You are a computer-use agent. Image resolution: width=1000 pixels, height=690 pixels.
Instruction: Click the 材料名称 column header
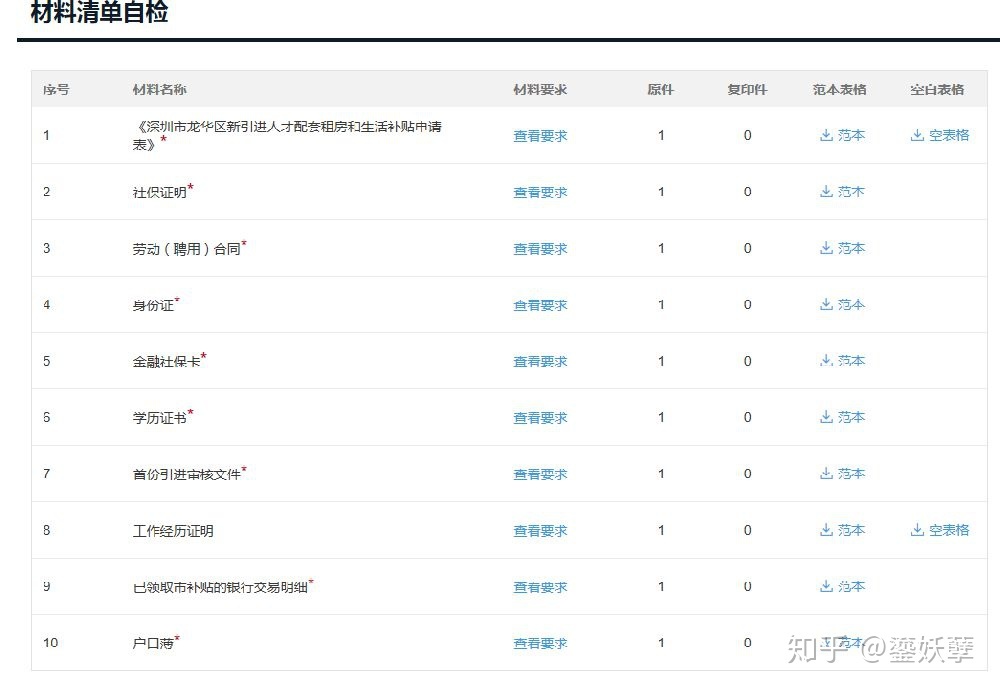[159, 90]
